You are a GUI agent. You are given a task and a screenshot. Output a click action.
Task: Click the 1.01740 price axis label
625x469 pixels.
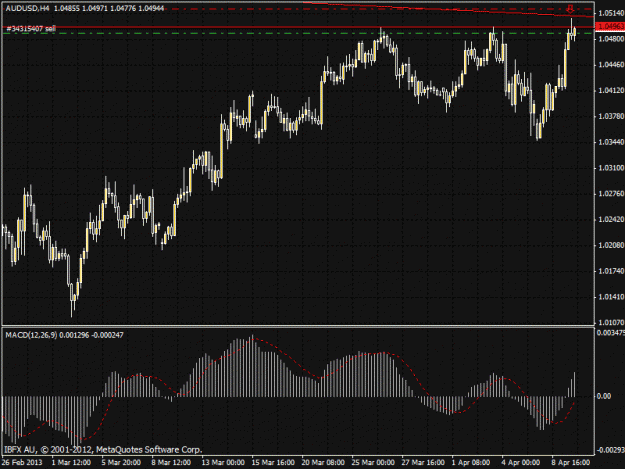tap(611, 271)
